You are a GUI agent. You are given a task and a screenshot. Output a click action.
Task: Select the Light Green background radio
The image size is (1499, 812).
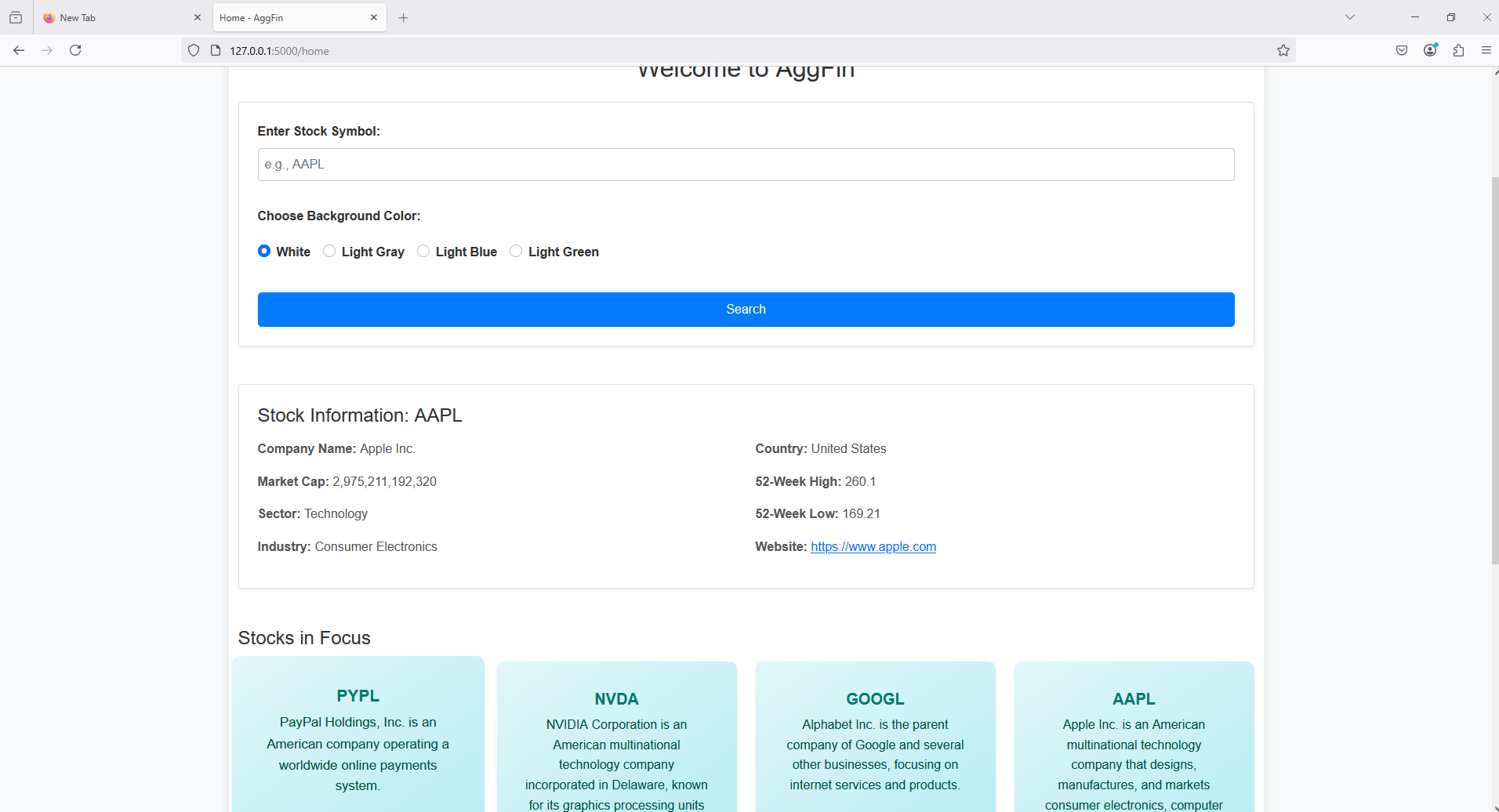[516, 251]
